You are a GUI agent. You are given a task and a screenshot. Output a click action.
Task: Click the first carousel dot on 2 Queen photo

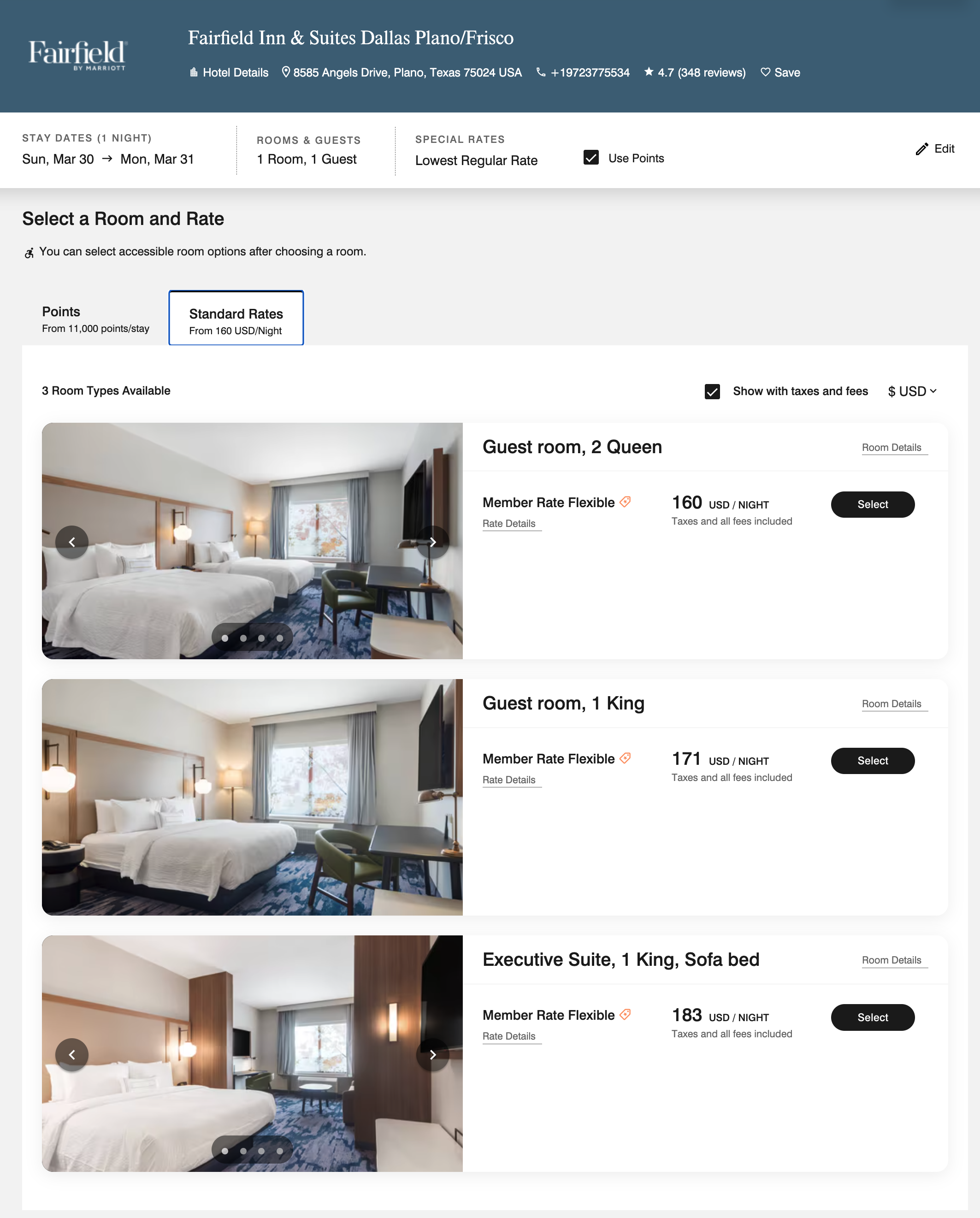pyautogui.click(x=225, y=638)
